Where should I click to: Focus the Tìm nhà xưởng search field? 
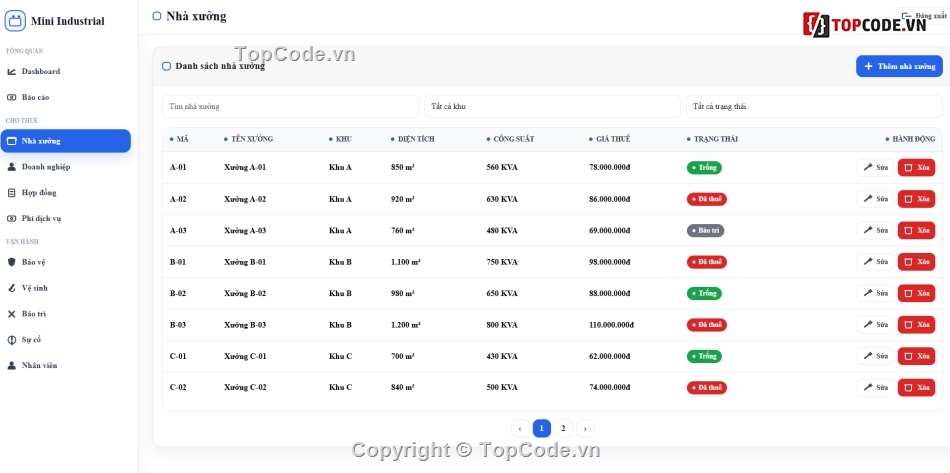[x=290, y=107]
